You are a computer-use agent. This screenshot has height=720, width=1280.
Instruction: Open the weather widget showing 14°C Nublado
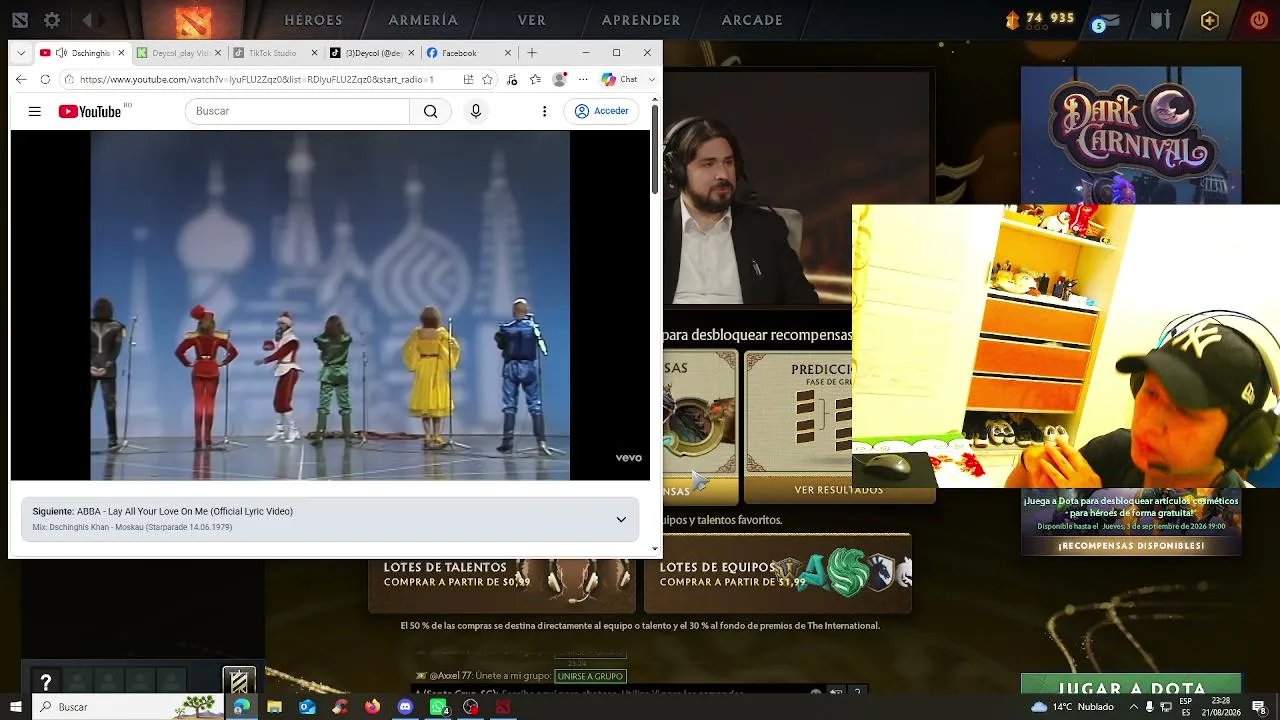[1073, 707]
